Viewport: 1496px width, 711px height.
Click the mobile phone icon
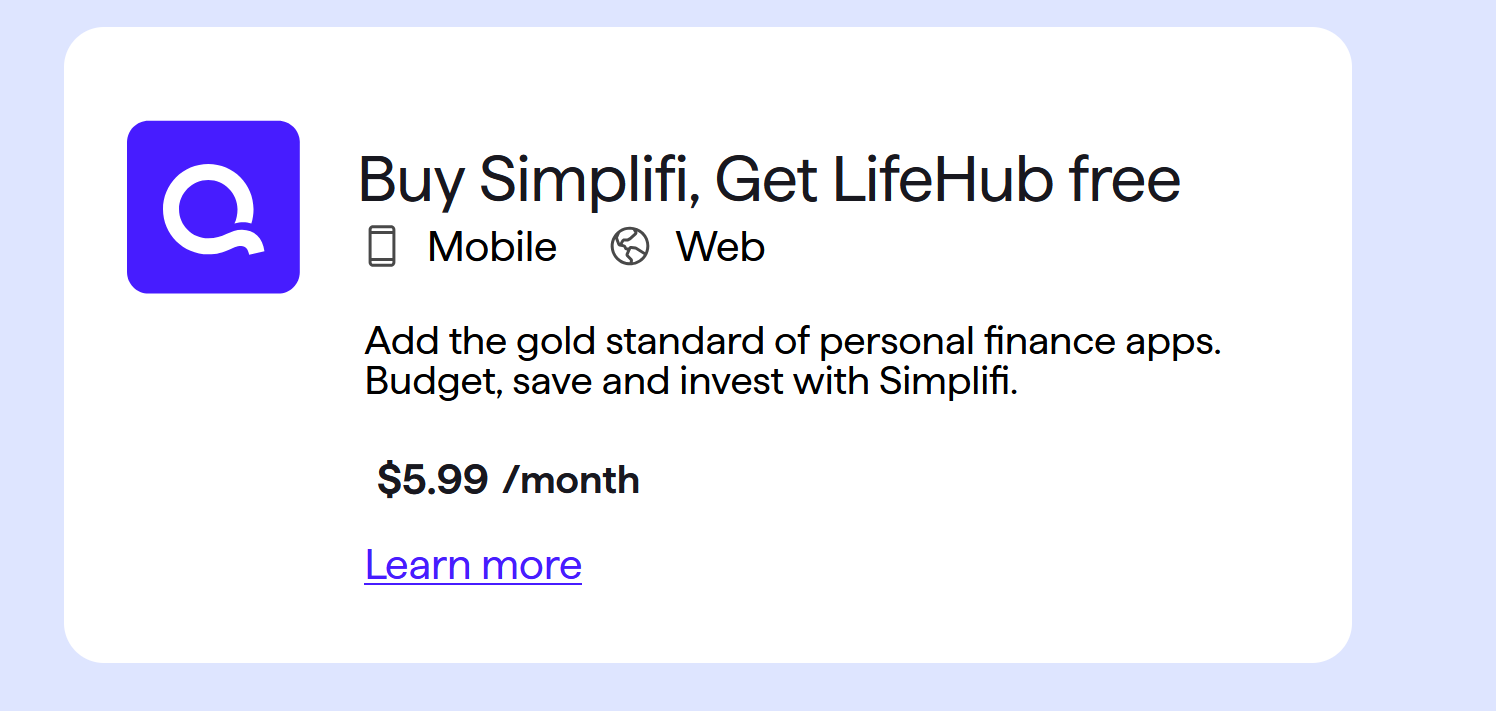(382, 246)
